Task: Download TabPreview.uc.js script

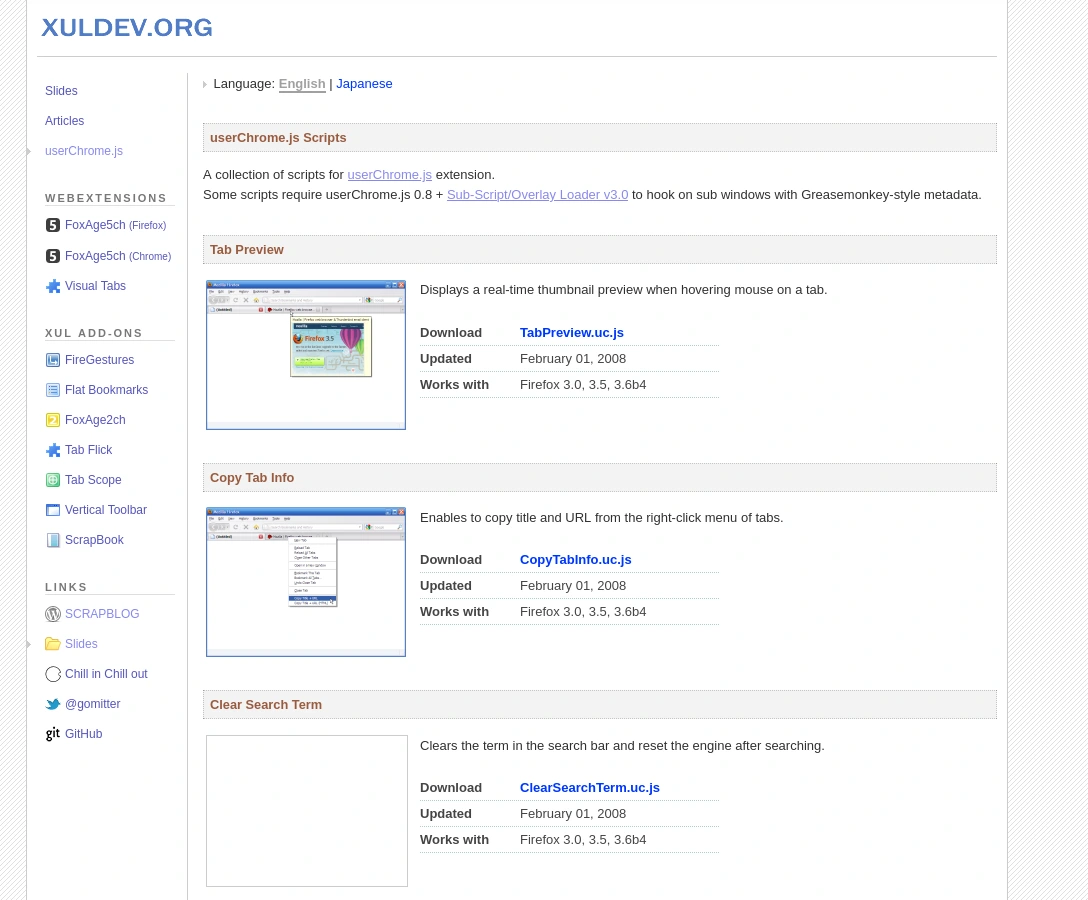Action: point(571,332)
